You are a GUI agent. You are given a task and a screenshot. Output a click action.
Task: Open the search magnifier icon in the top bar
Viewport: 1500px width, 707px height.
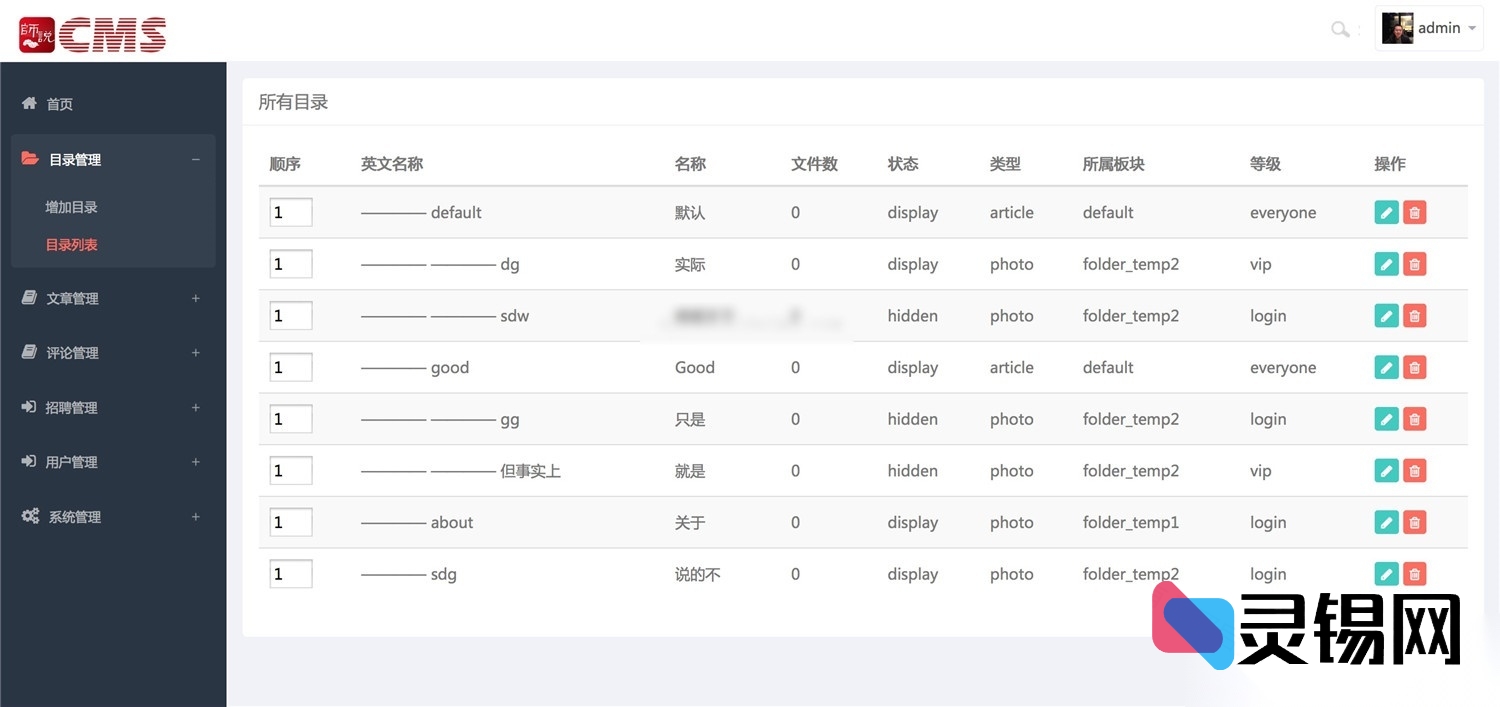click(1340, 29)
